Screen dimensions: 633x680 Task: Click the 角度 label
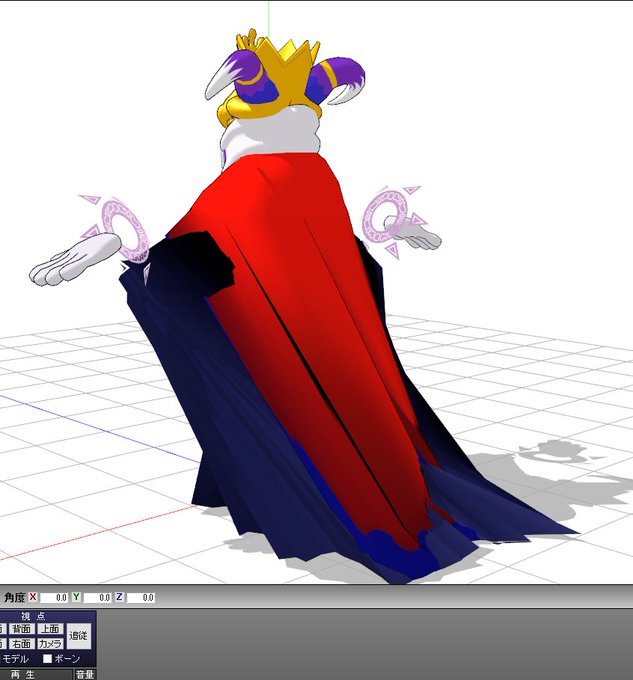(14, 598)
